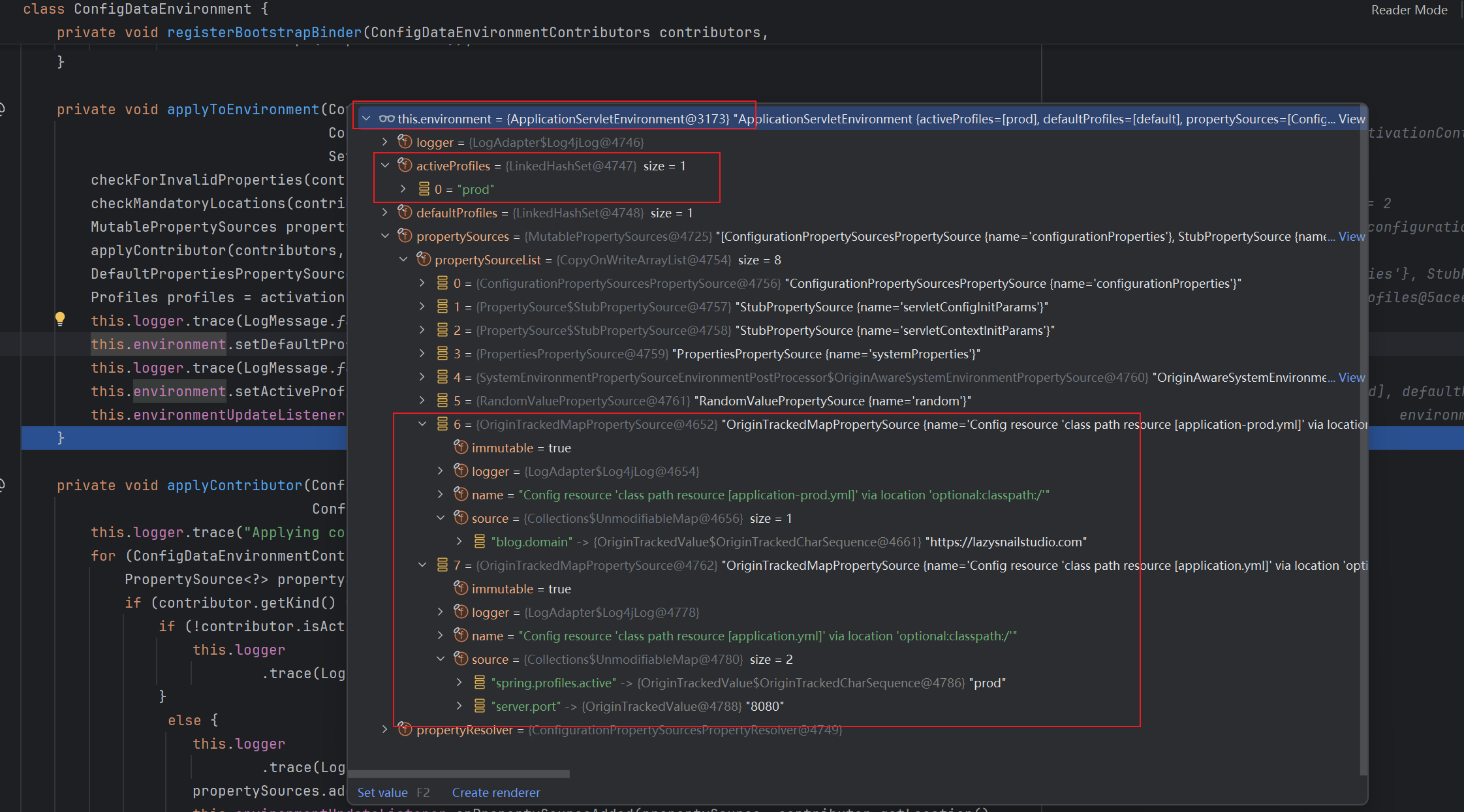The image size is (1464, 812).
Task: Expand the blog.domain map entry
Action: coord(459,542)
